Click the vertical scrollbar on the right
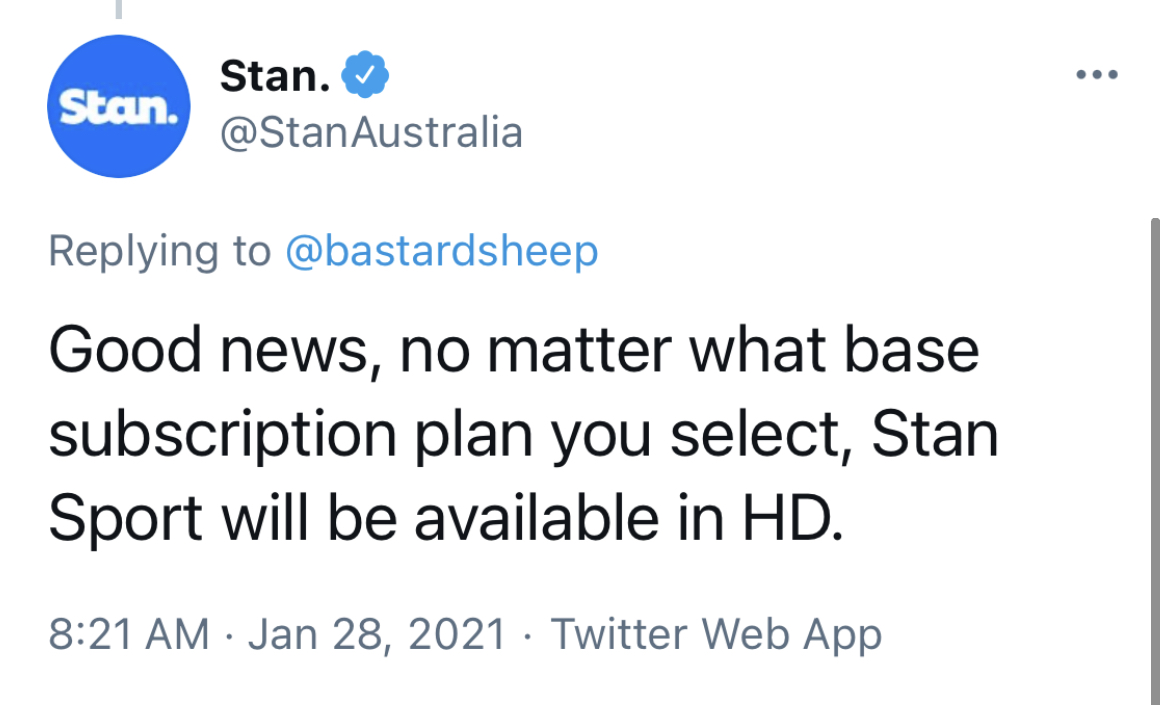Image resolution: width=1170 pixels, height=705 pixels. 1155,461
